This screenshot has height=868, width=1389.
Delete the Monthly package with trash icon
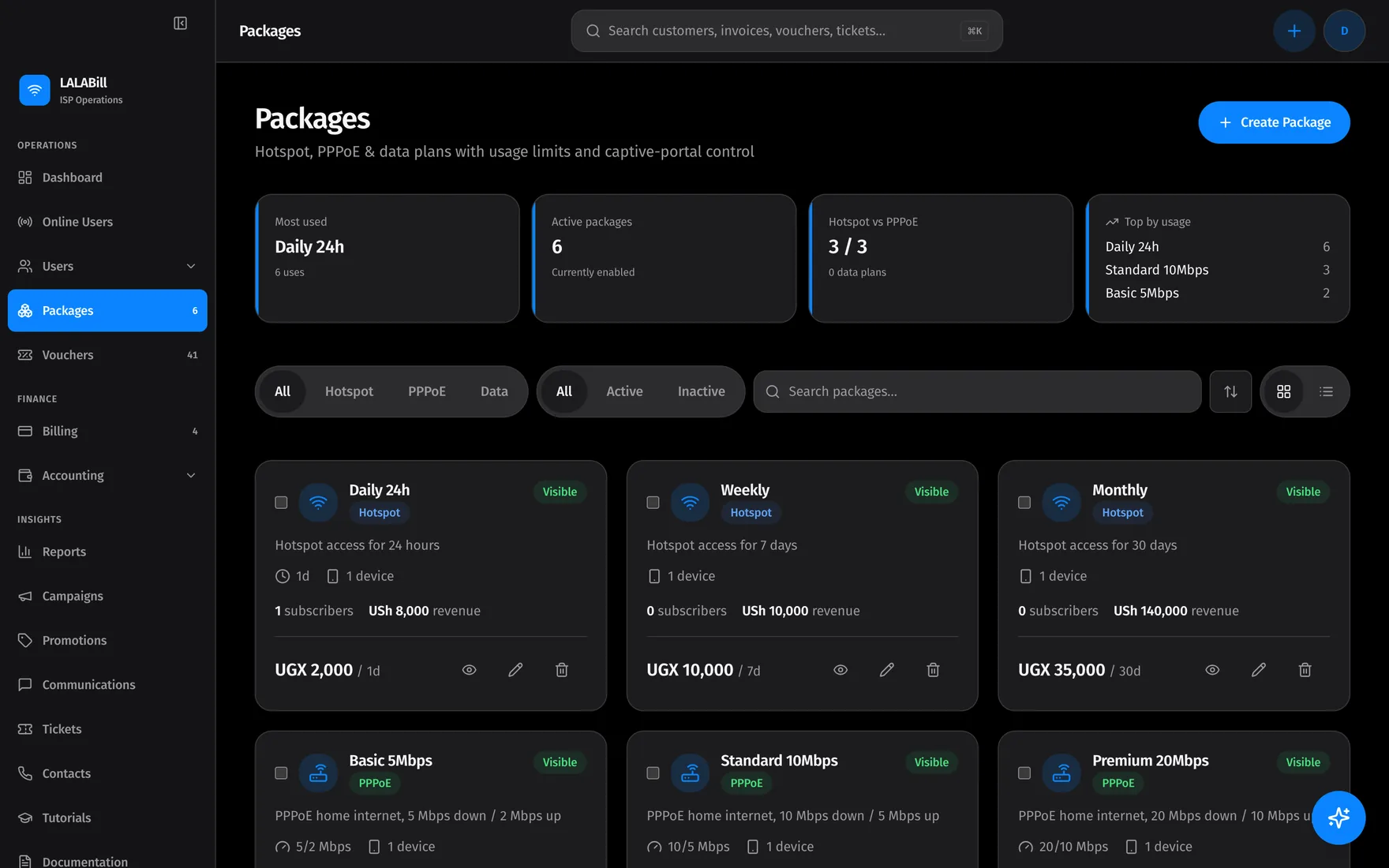pyautogui.click(x=1305, y=670)
